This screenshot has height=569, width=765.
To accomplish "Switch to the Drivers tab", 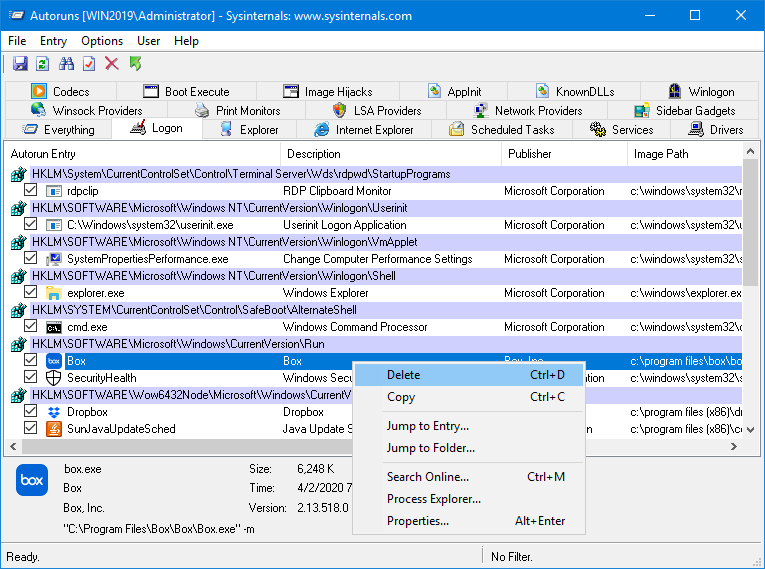I will 716,130.
